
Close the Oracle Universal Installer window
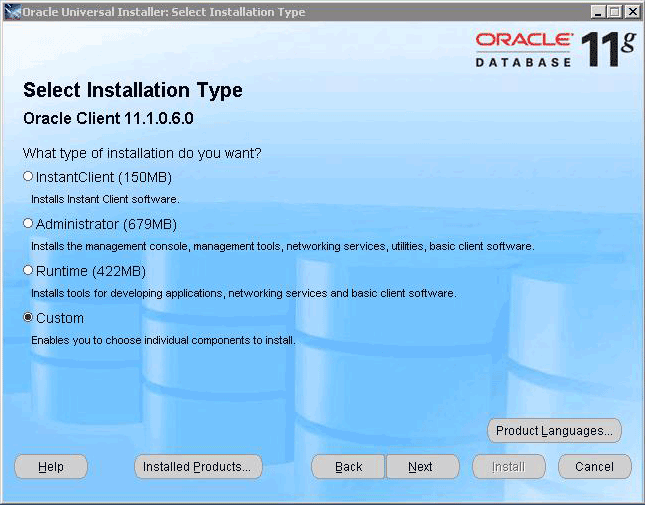pos(631,12)
